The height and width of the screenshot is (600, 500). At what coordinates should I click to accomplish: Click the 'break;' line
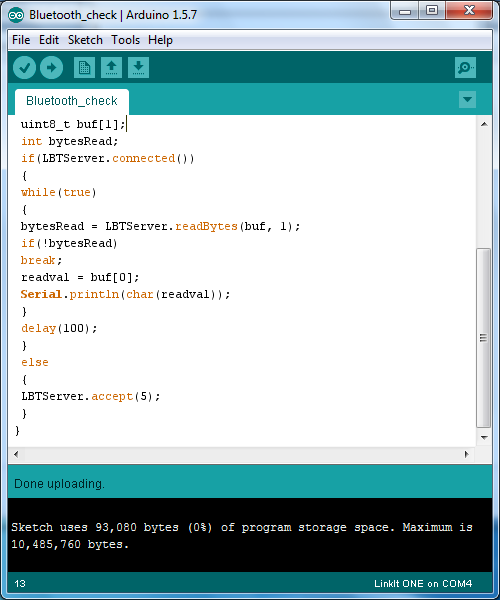pyautogui.click(x=41, y=260)
